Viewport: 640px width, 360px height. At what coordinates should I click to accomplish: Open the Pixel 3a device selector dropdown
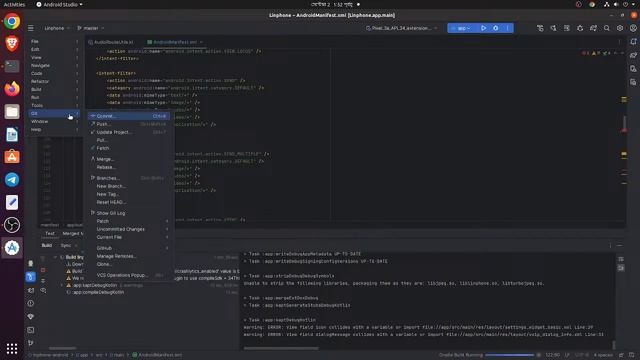coord(402,28)
